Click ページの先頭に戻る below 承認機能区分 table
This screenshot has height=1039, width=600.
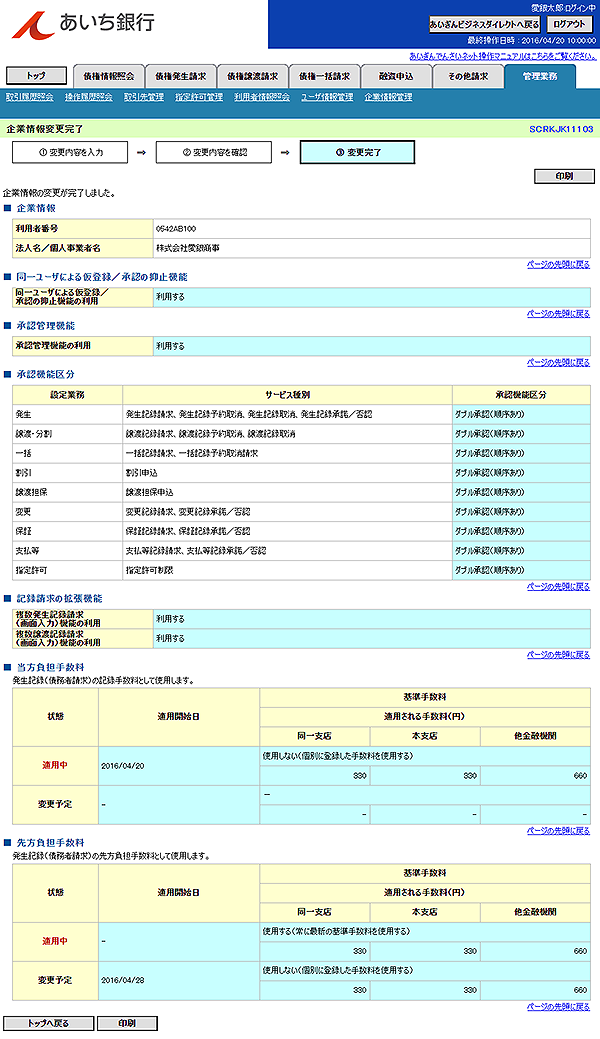(558, 586)
